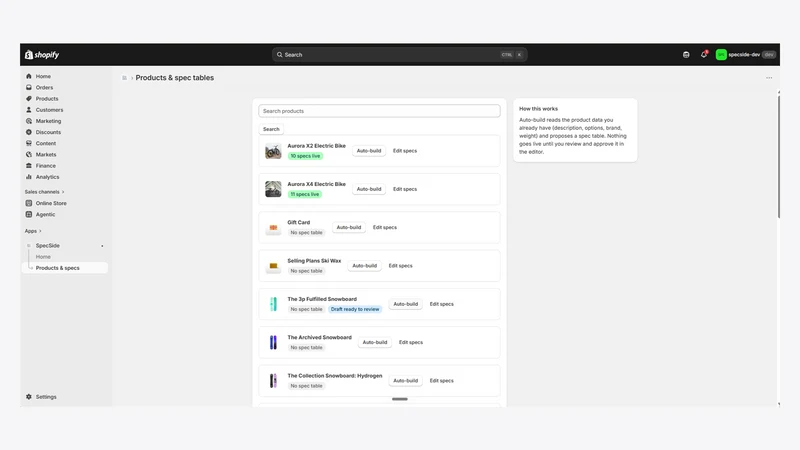Open the Customers section

point(49,110)
